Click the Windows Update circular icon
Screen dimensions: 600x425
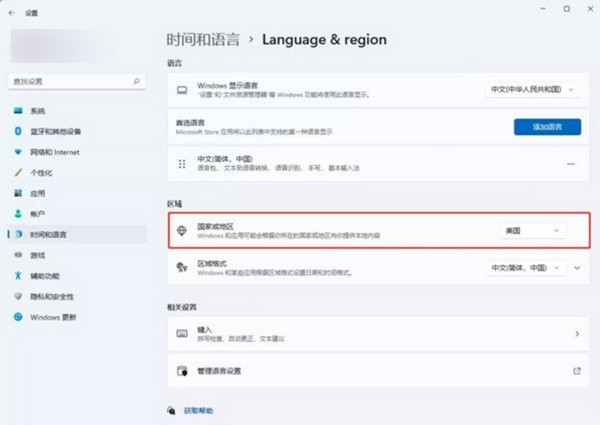18,317
